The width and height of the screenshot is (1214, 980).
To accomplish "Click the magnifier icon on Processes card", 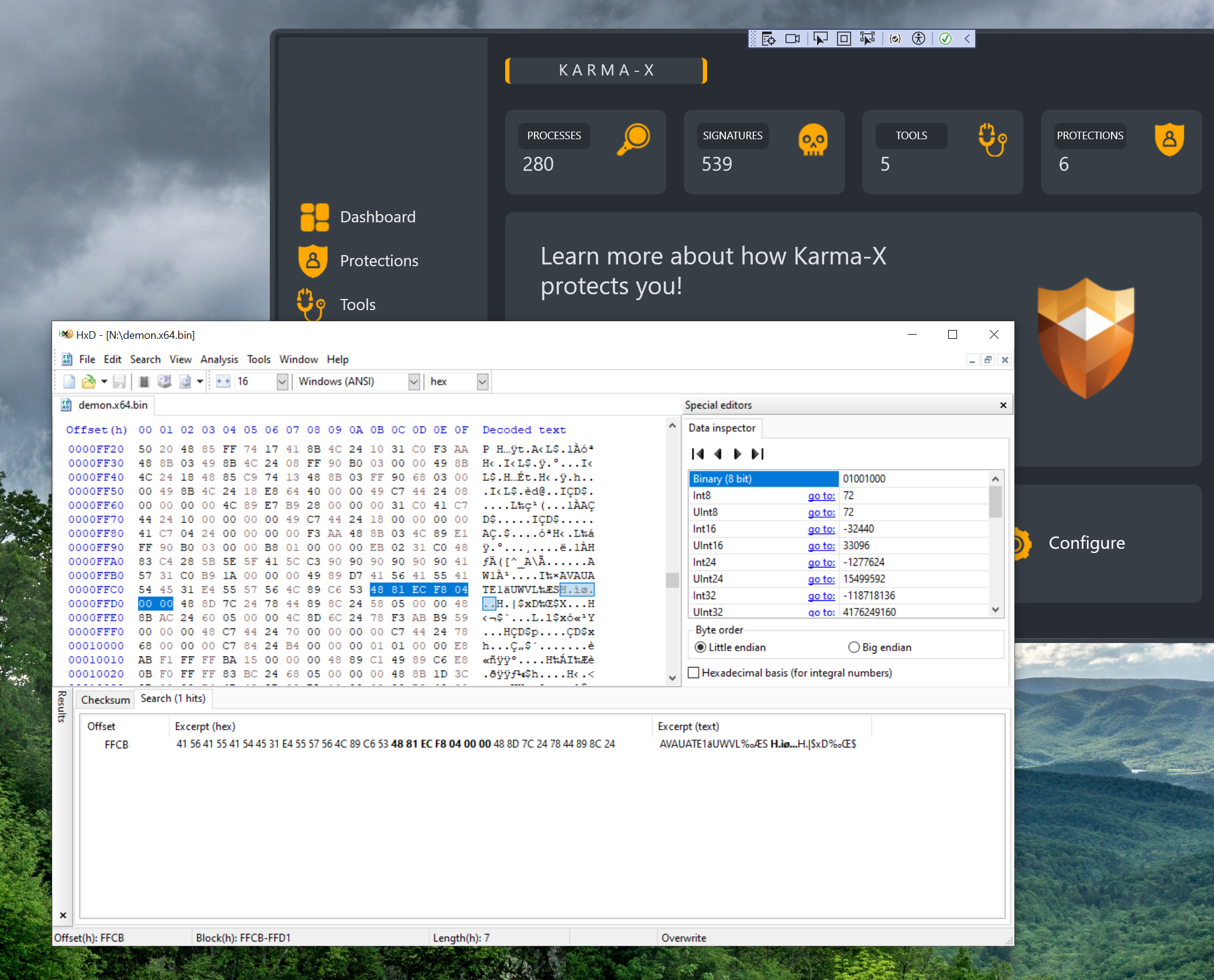I will [634, 139].
